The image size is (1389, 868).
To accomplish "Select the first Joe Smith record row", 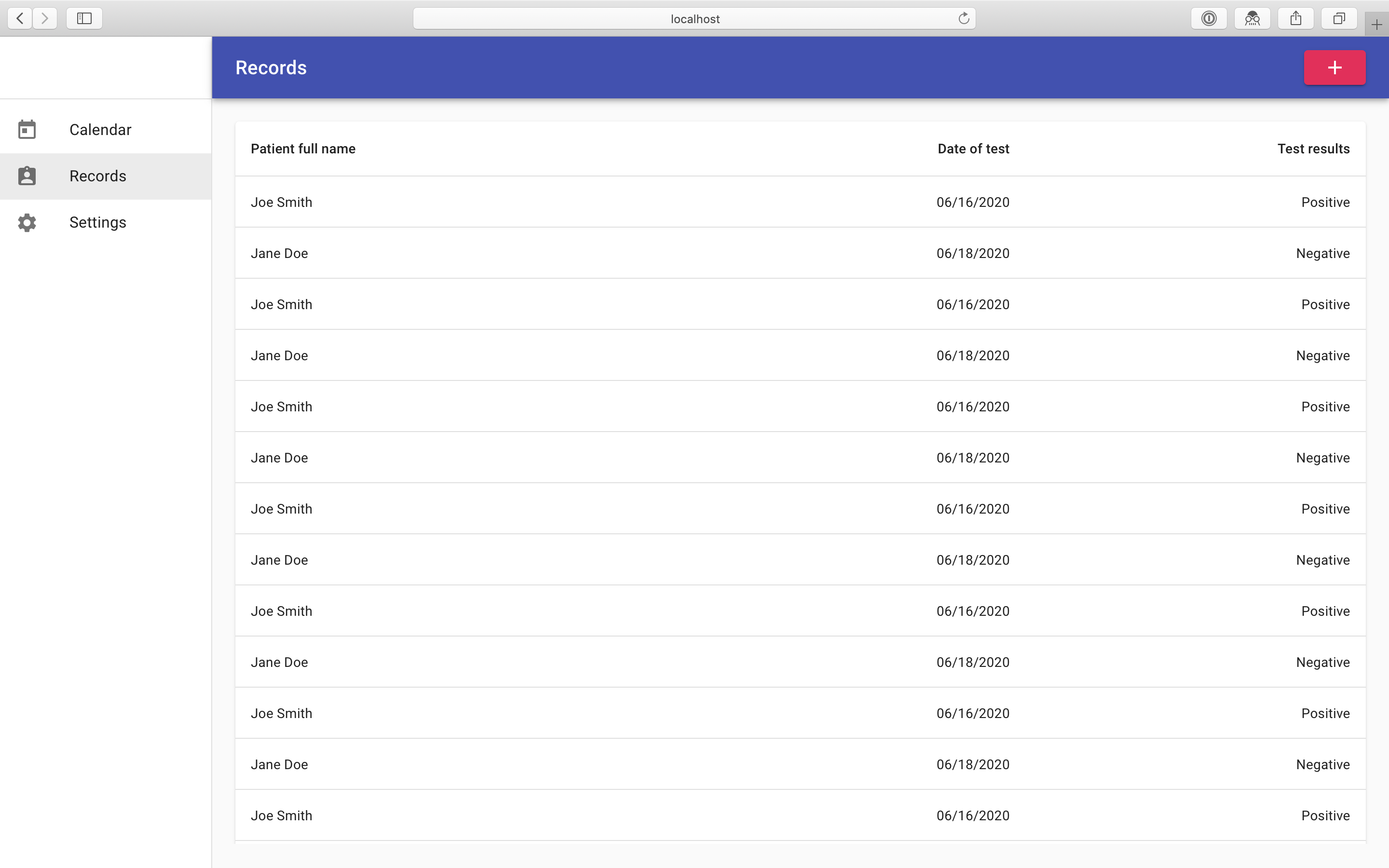I will click(800, 202).
